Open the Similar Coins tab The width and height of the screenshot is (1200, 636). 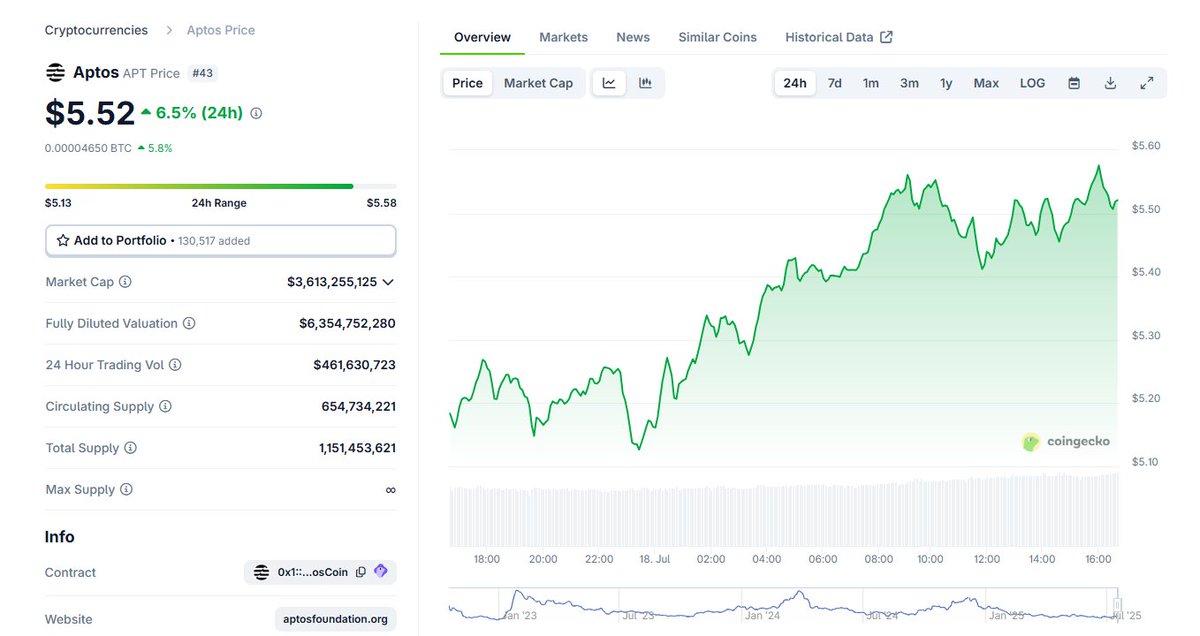717,37
